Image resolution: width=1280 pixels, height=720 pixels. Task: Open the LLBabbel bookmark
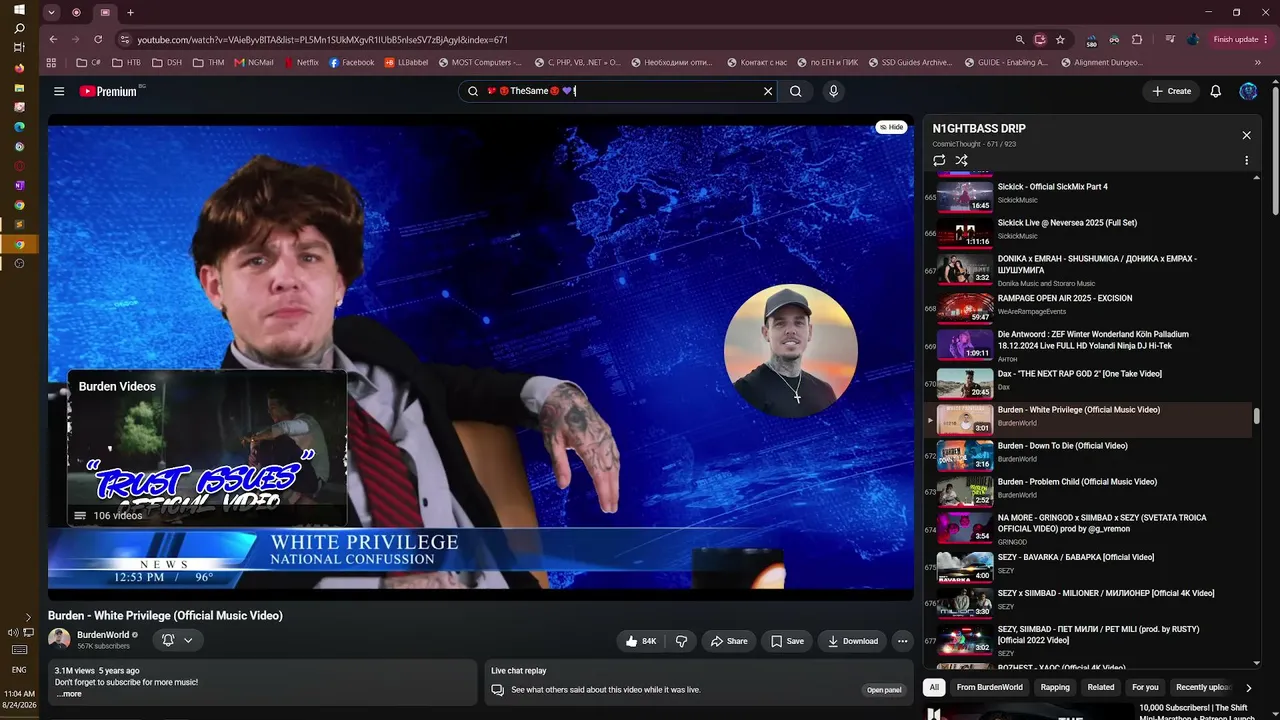pyautogui.click(x=406, y=62)
